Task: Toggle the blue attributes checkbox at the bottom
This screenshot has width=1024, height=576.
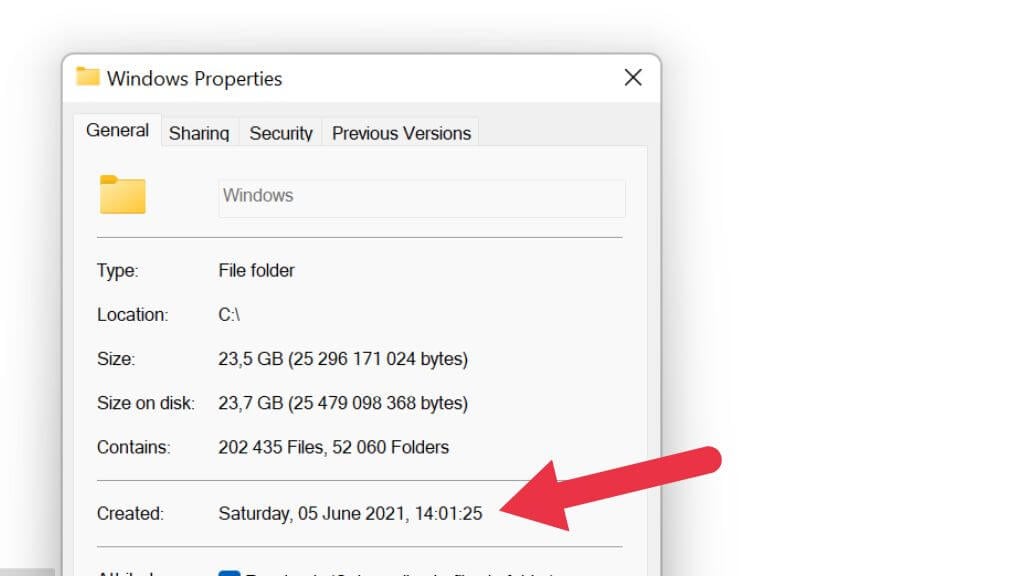Action: pos(229,572)
